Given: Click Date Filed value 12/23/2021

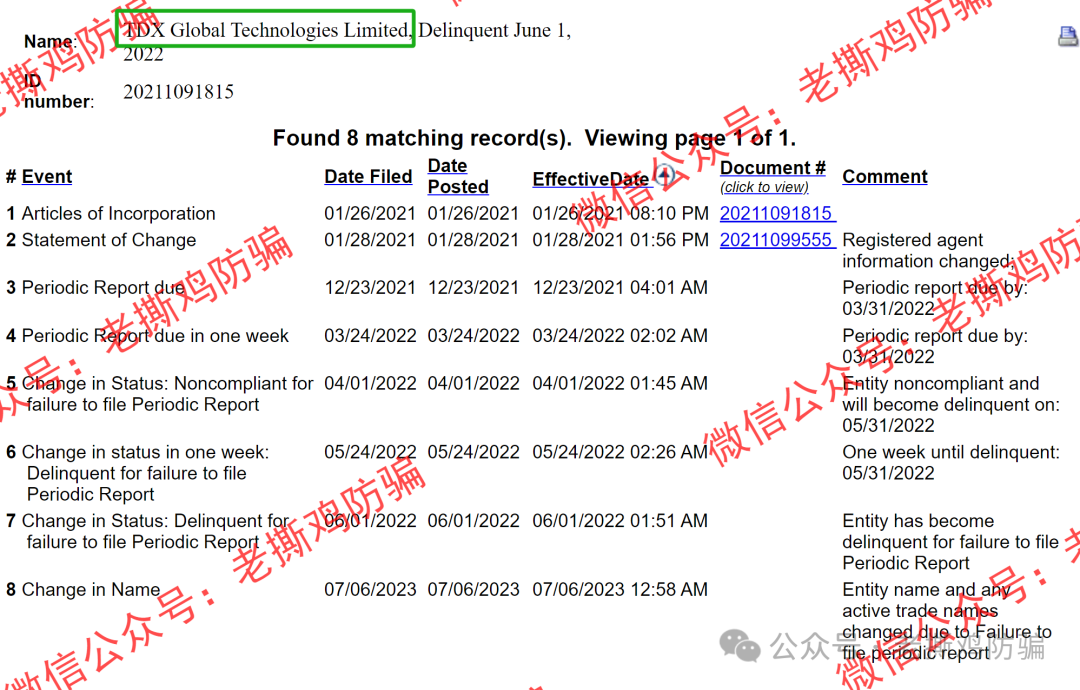Looking at the screenshot, I should pyautogui.click(x=371, y=287).
